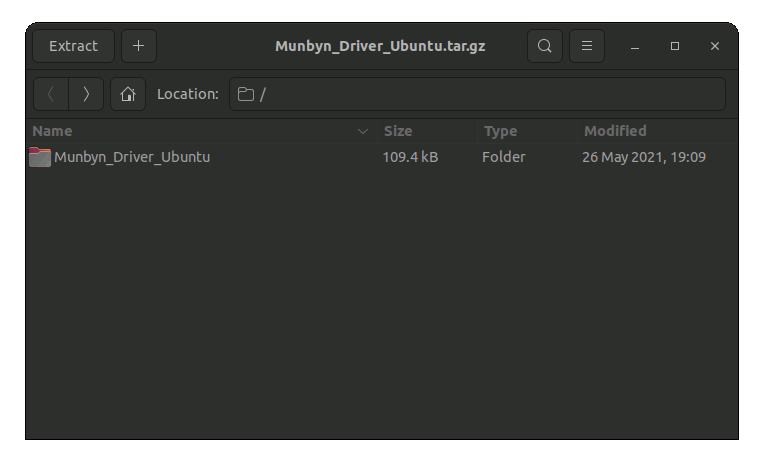The image size is (764, 468).
Task: Go forward with the right arrow
Action: (86, 94)
